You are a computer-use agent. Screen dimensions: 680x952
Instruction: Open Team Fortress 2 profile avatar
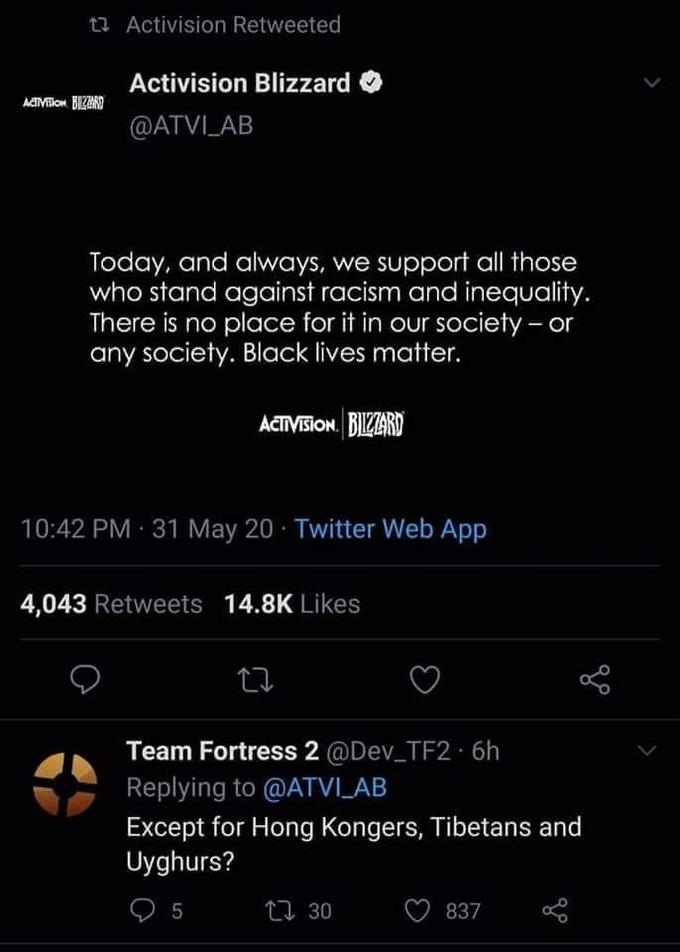(x=65, y=784)
